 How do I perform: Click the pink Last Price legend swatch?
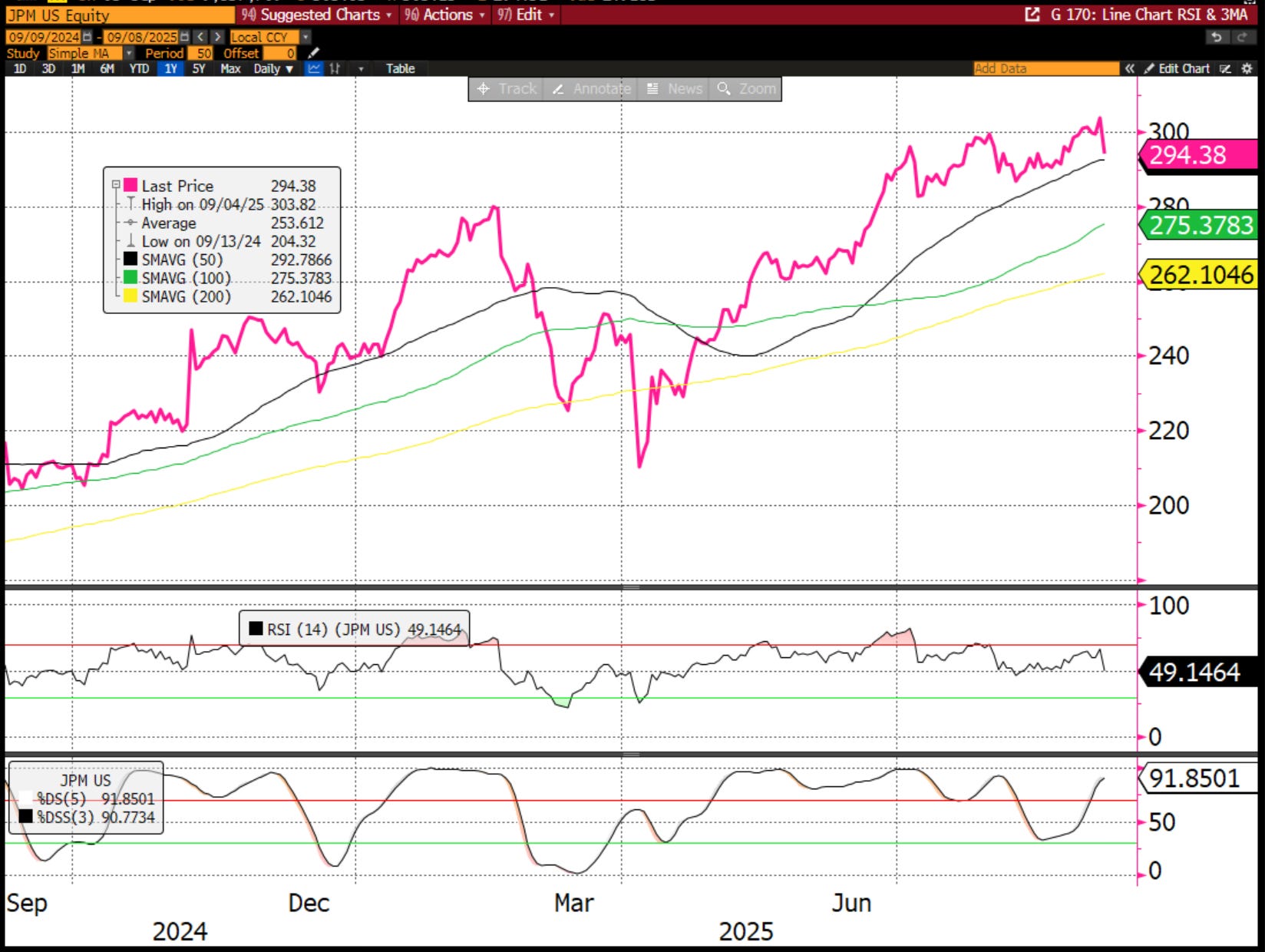pyautogui.click(x=130, y=185)
